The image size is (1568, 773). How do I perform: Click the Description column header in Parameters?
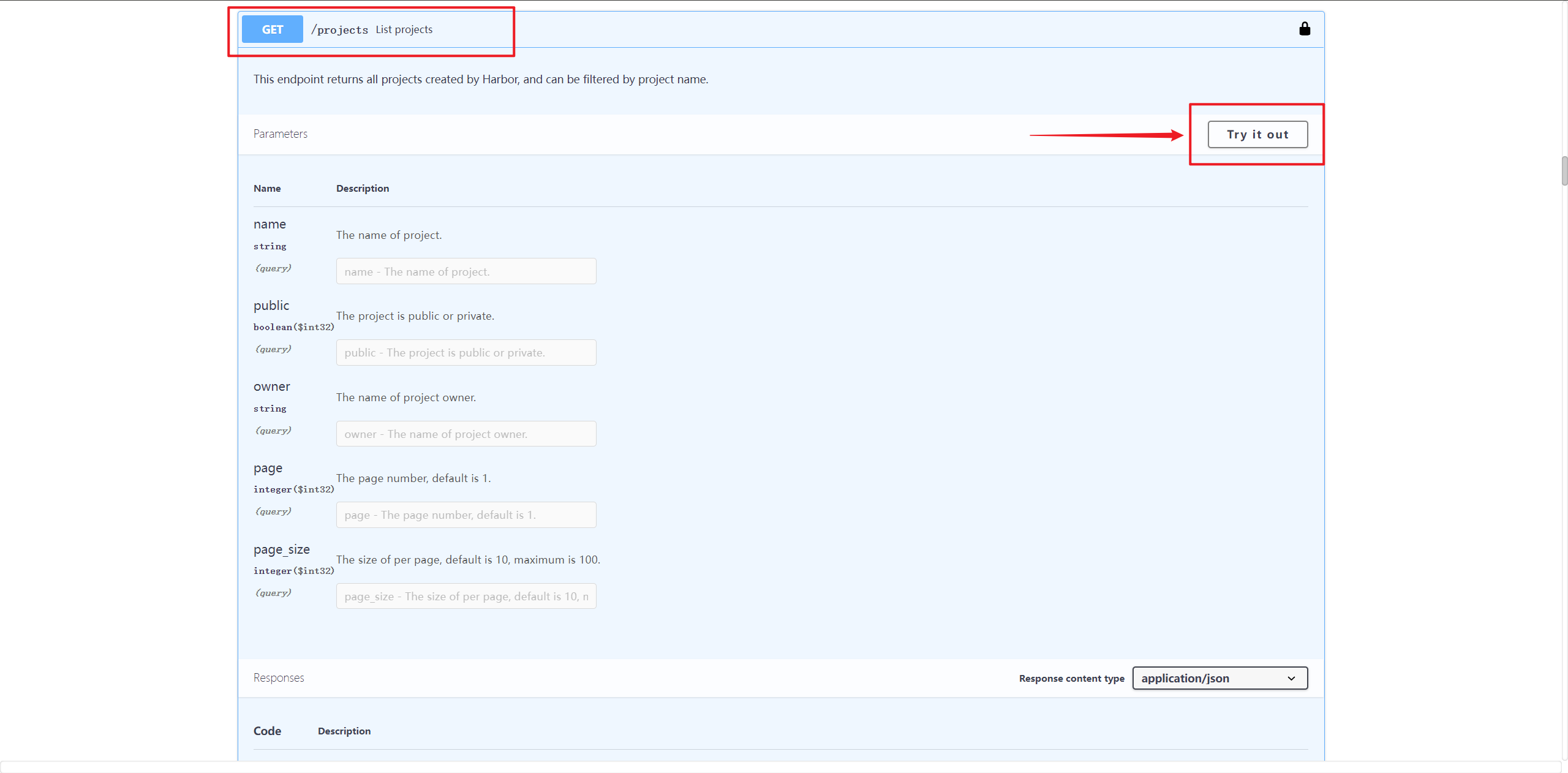tap(362, 189)
